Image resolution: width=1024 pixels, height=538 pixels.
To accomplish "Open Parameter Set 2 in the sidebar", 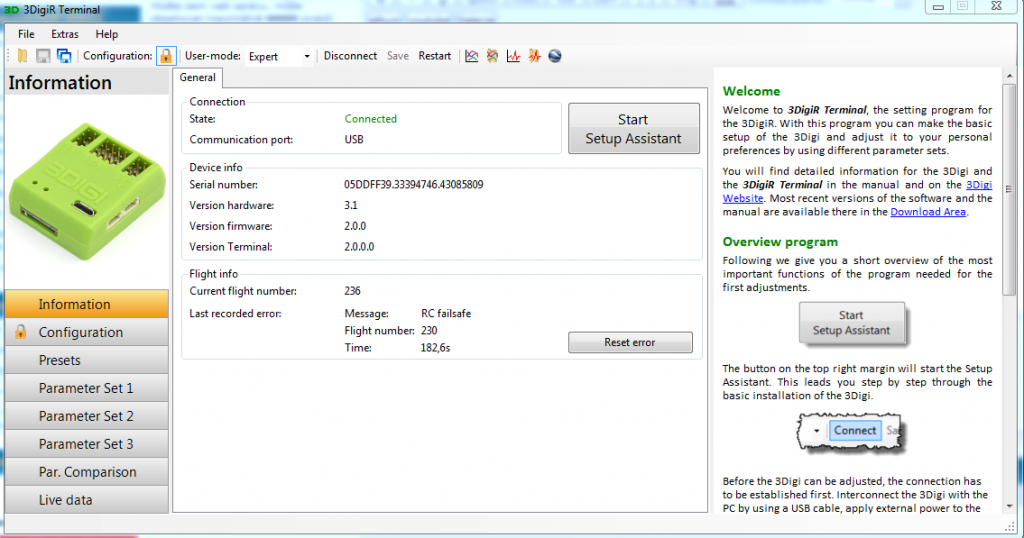I will tap(86, 416).
